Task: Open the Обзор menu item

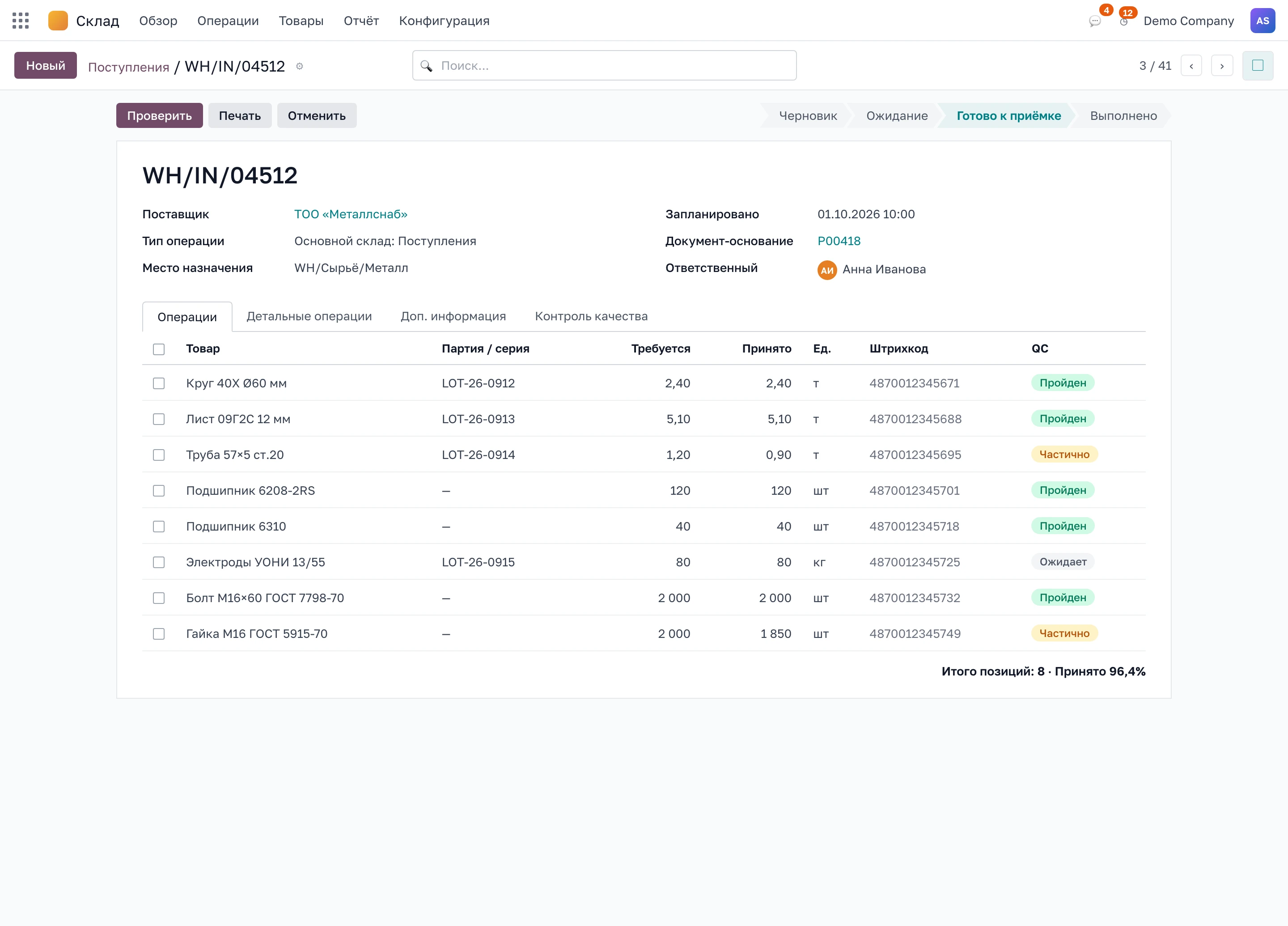Action: [x=158, y=21]
